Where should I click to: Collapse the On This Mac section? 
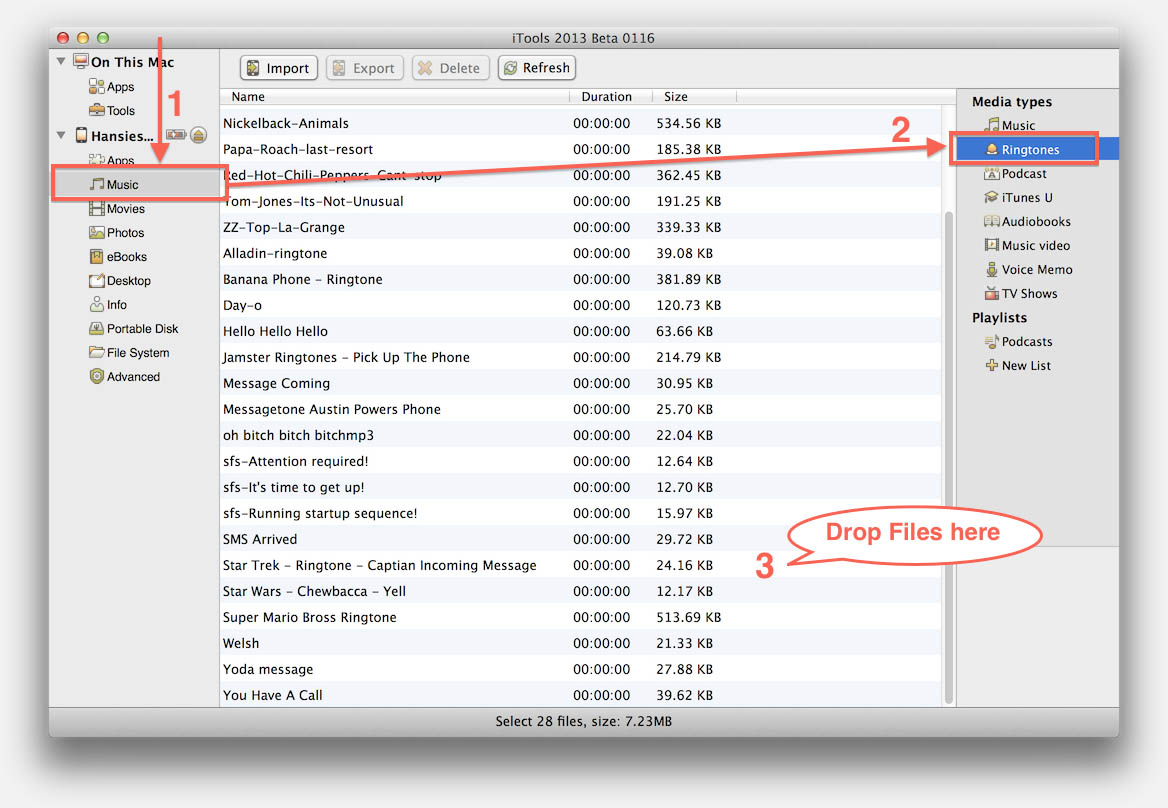coord(61,61)
